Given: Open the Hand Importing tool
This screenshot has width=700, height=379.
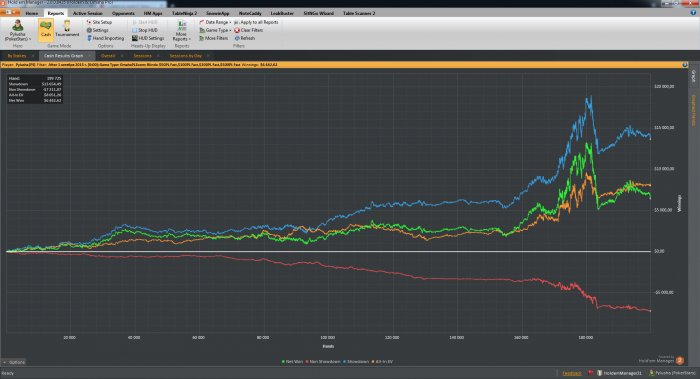Looking at the screenshot, I should [x=105, y=38].
